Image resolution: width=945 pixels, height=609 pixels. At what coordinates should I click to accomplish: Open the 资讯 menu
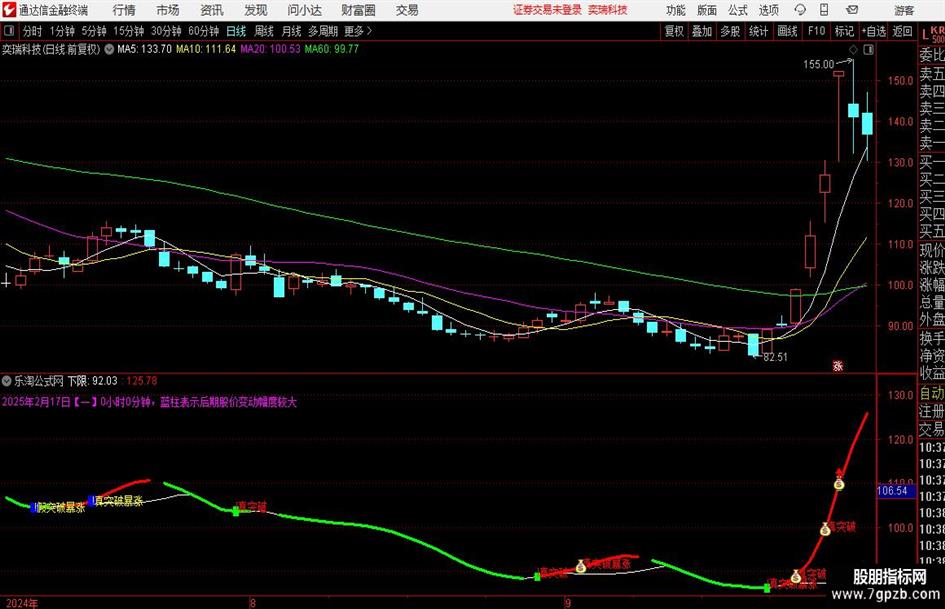pos(212,10)
